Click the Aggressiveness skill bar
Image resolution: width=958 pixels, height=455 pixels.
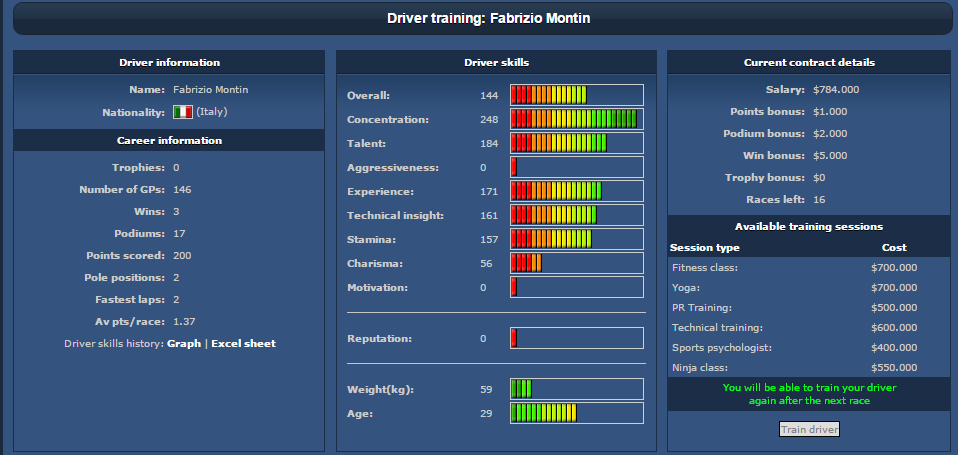click(577, 167)
